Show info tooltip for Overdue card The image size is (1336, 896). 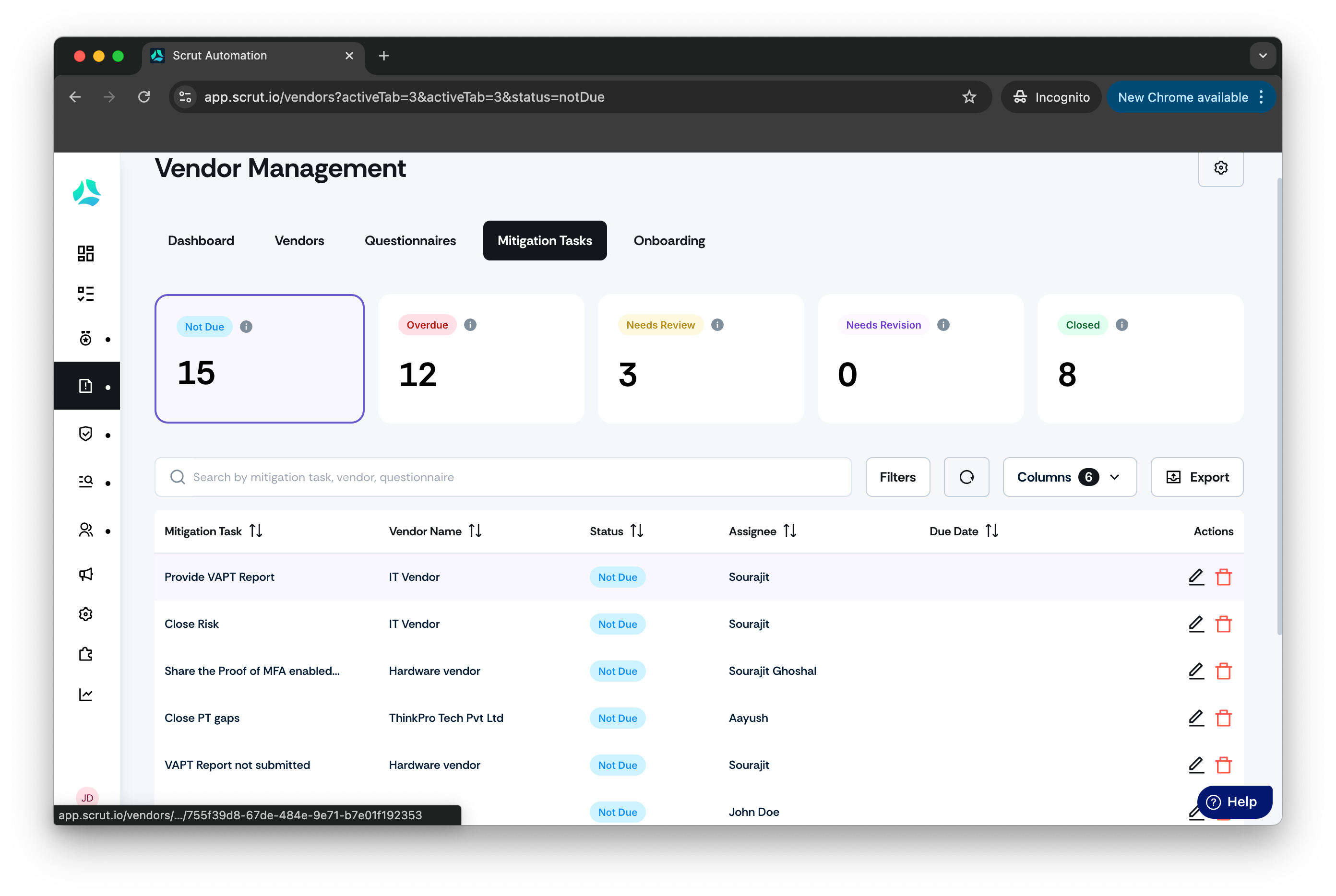(x=470, y=325)
